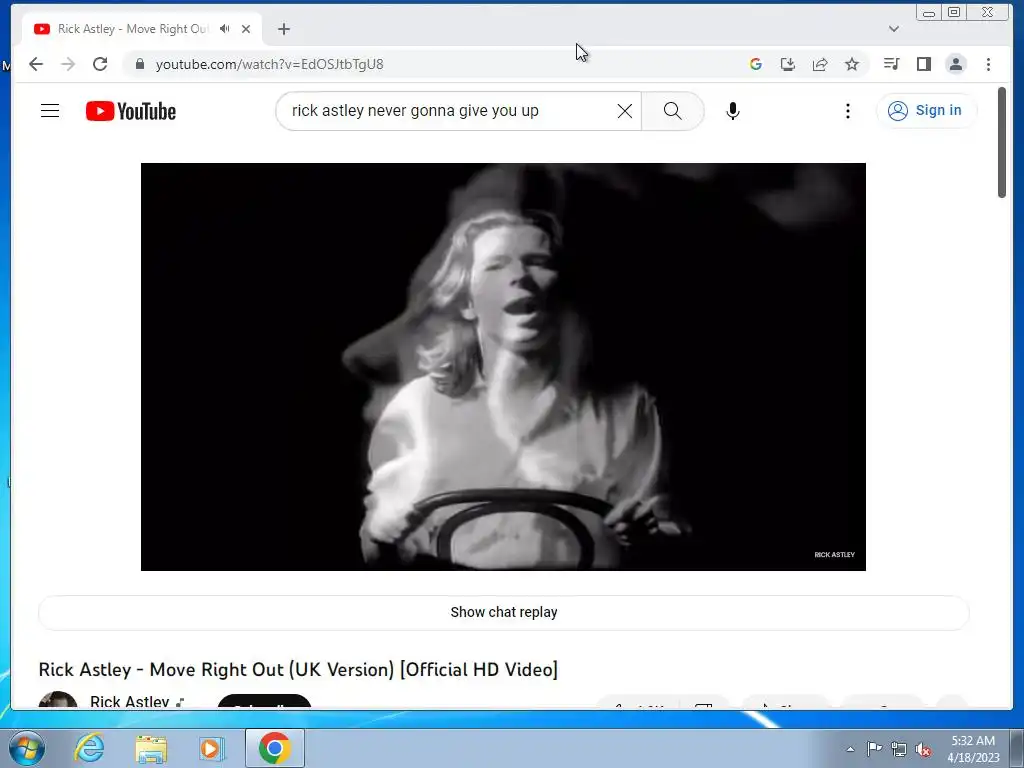Click the Sign in button

(x=926, y=110)
